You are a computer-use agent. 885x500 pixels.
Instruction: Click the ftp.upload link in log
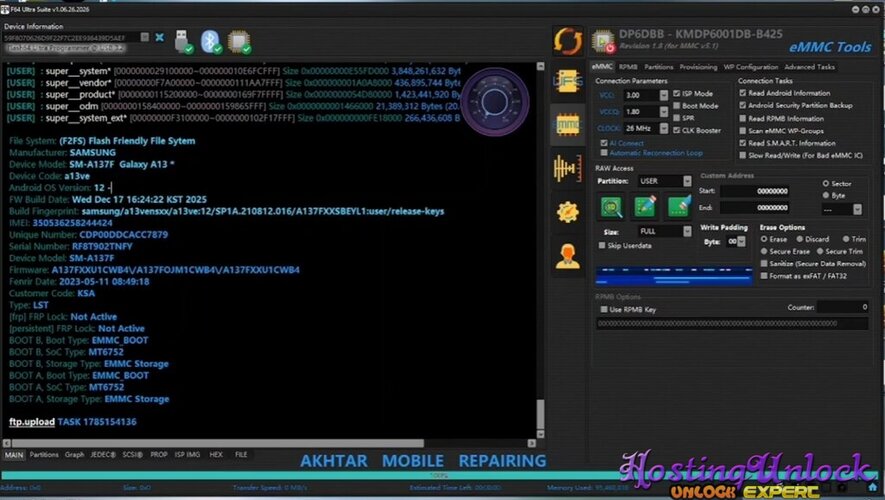32,422
